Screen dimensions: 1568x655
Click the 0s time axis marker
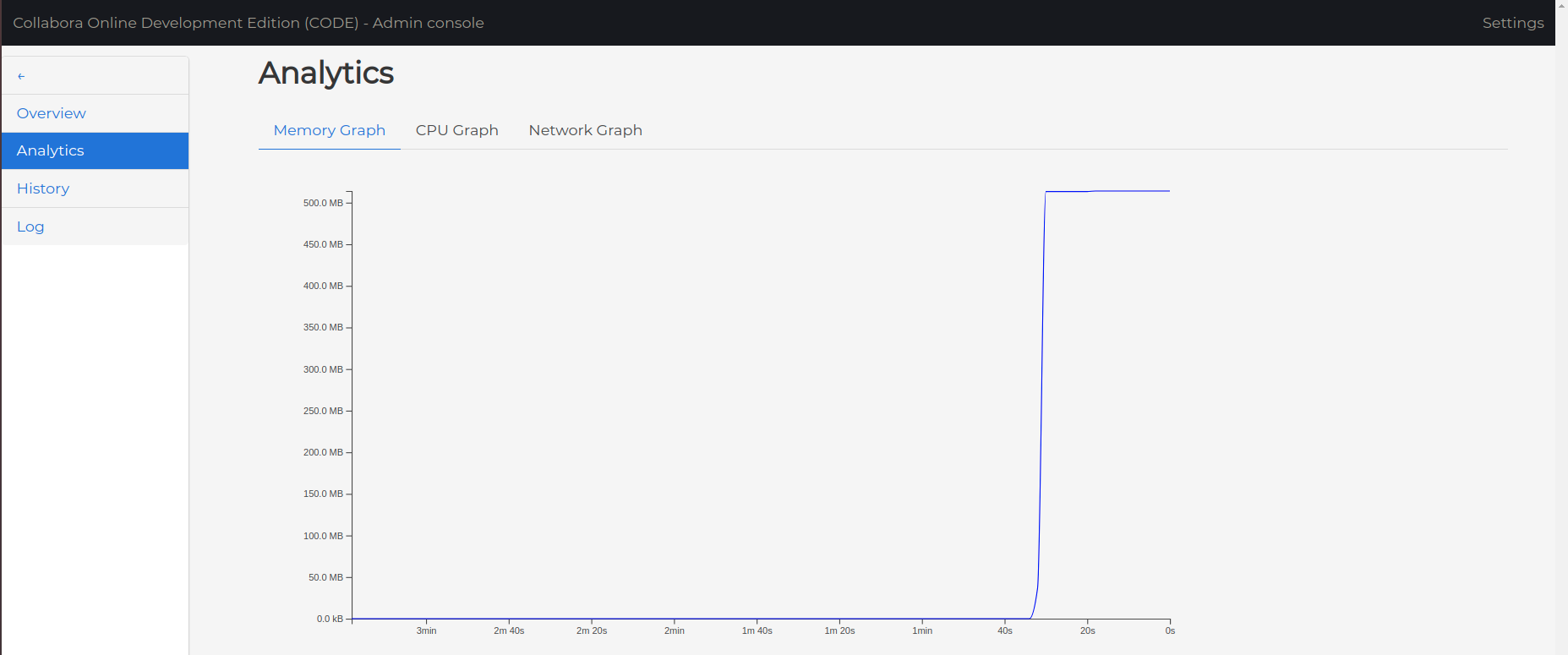tap(1170, 630)
